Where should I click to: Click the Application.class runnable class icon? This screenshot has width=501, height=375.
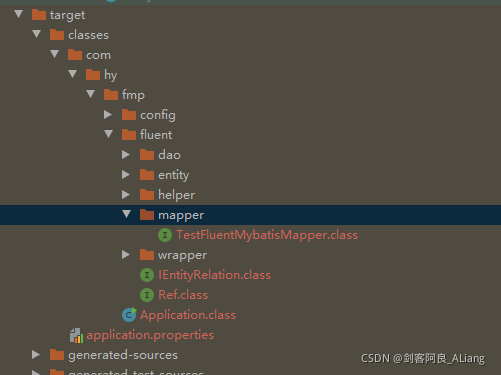[x=129, y=315]
